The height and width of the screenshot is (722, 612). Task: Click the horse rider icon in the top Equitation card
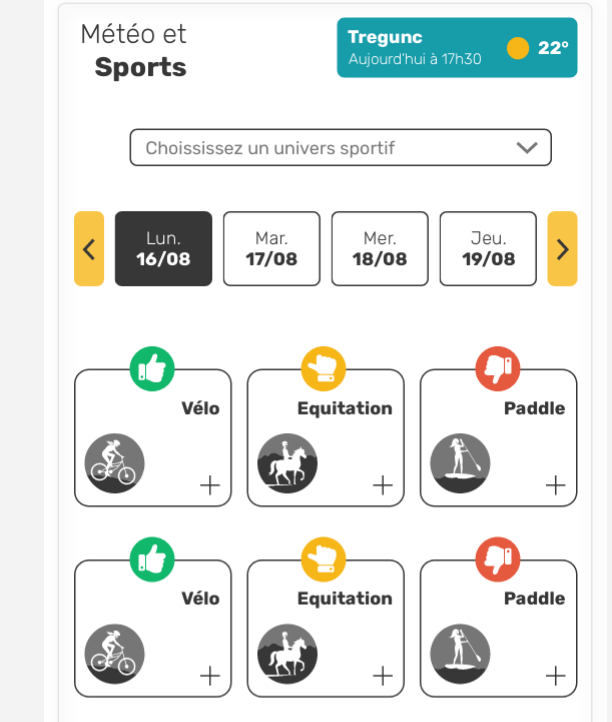point(287,463)
